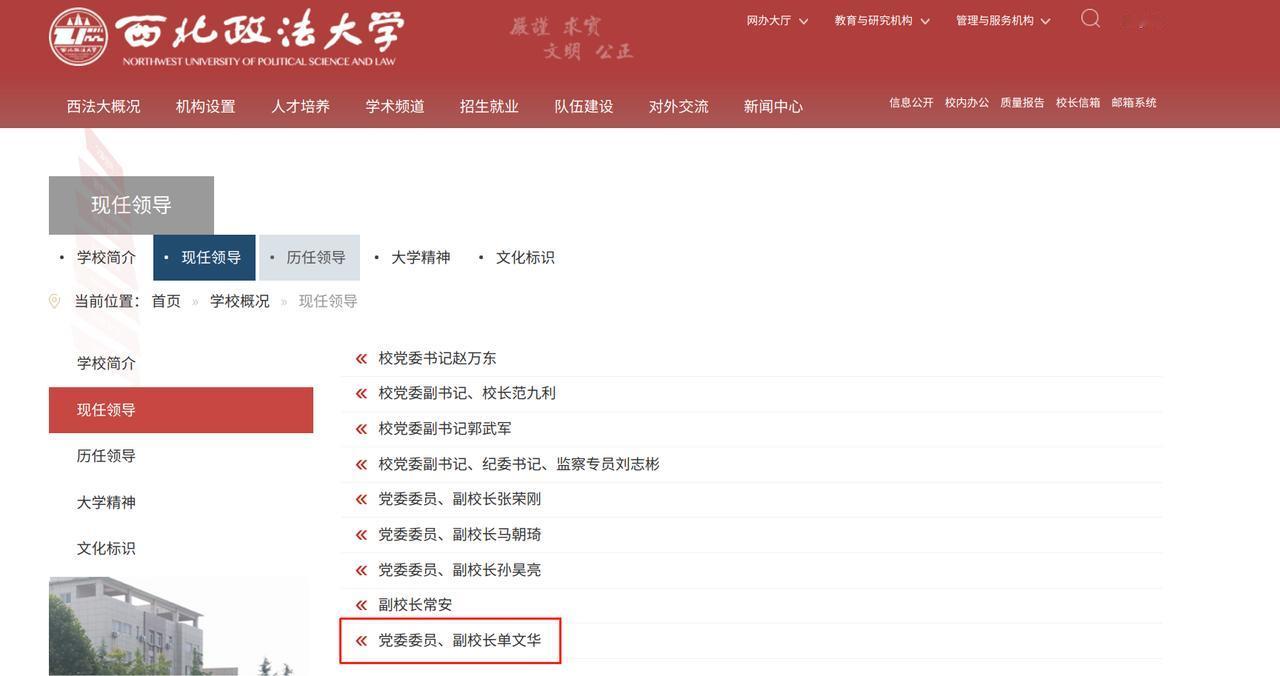The width and height of the screenshot is (1280, 676).
Task: Click the arrow icon before 党委委员、副校长单文华
Action: (x=359, y=640)
